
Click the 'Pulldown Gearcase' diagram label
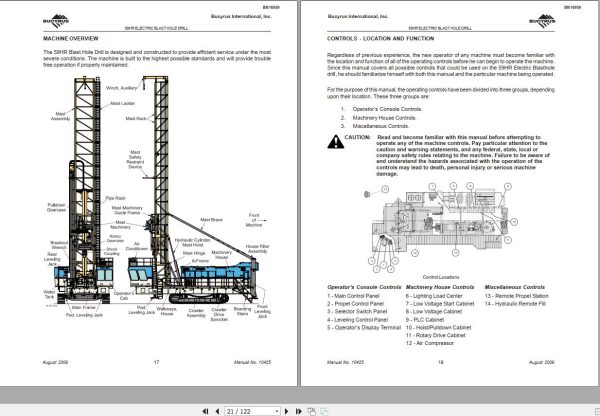(57, 207)
